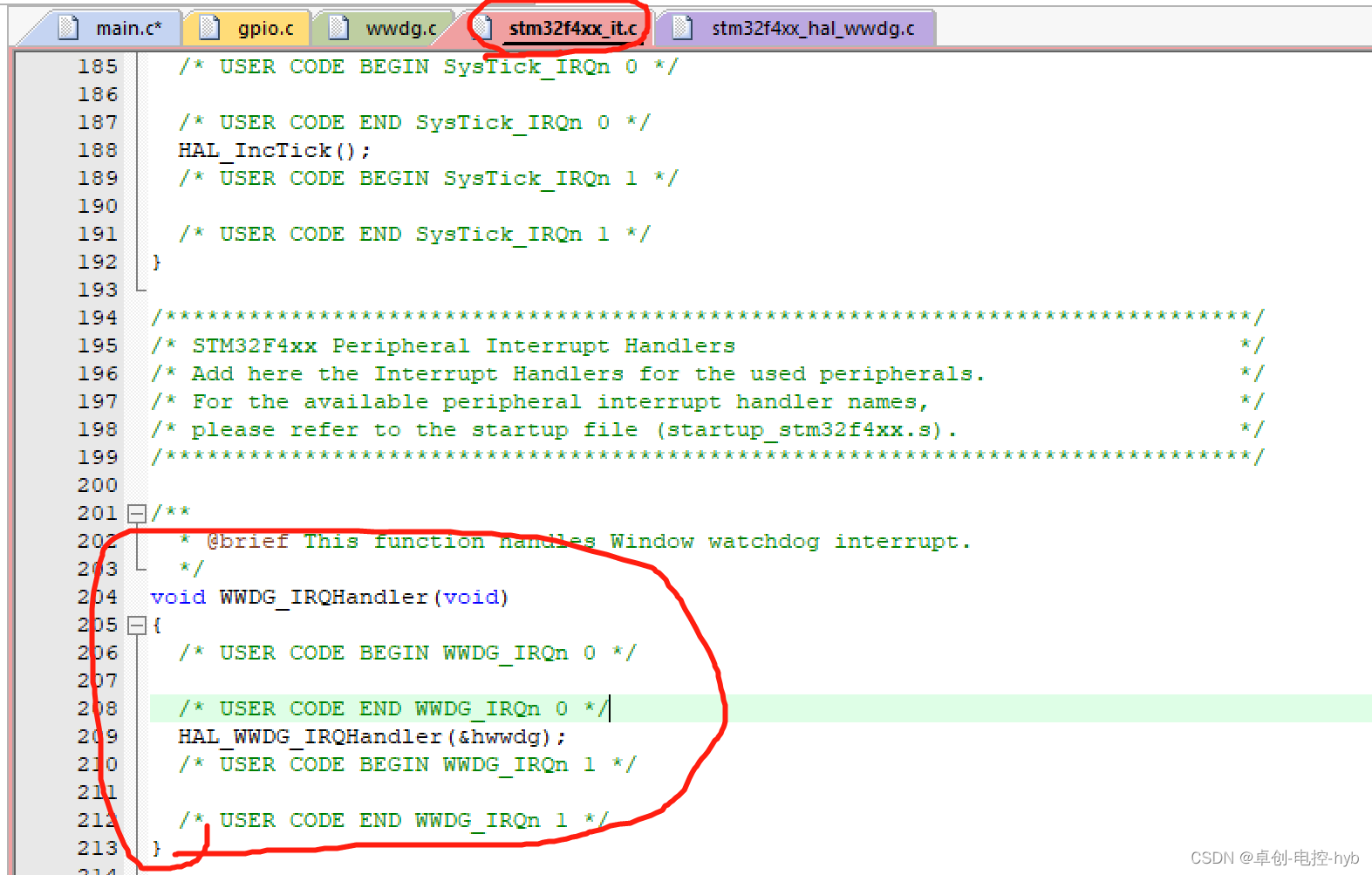Click the file icon on the wwdg.c tab
Viewport: 1372px width, 875px height.
338,28
